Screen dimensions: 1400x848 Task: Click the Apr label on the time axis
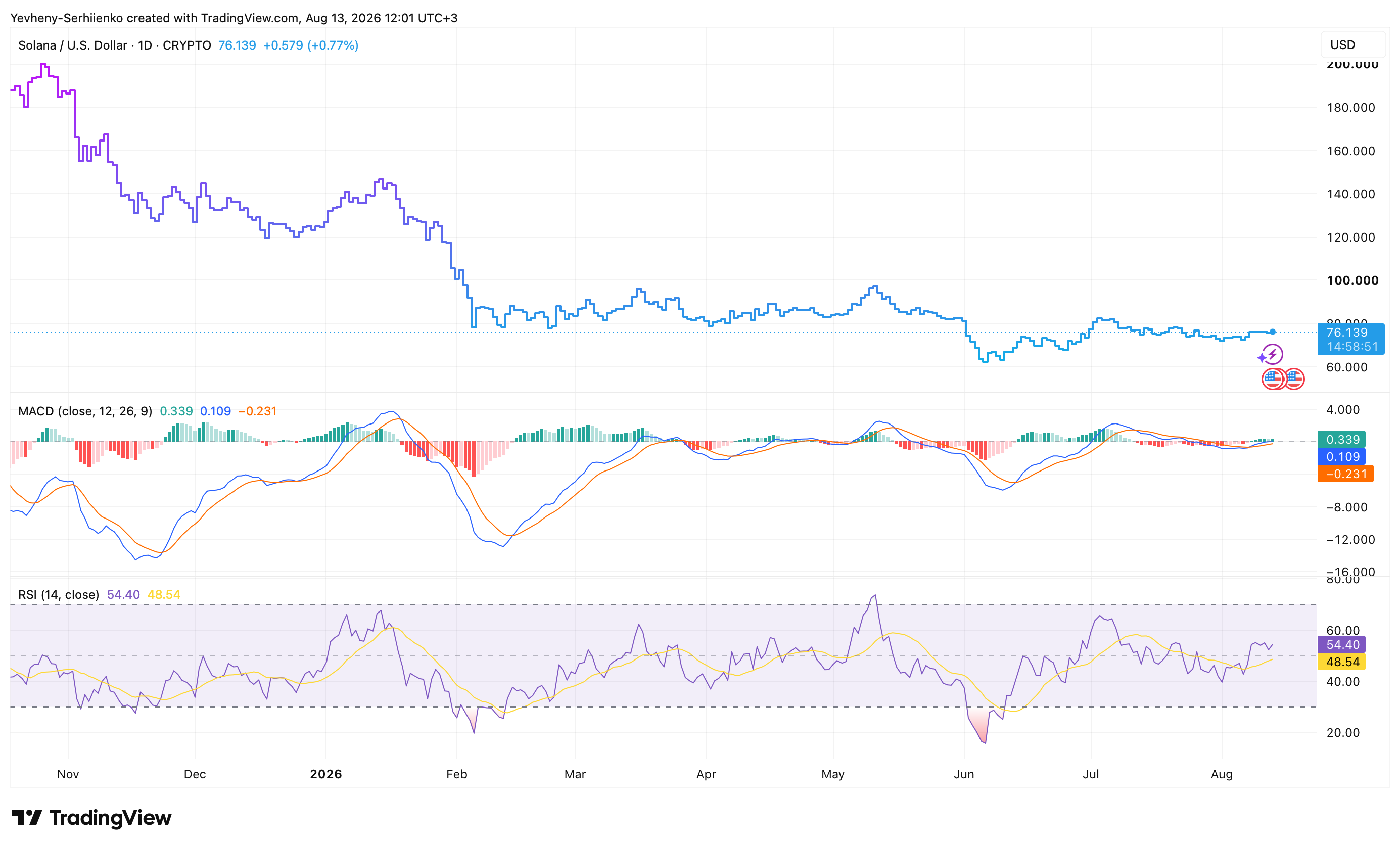point(706,774)
